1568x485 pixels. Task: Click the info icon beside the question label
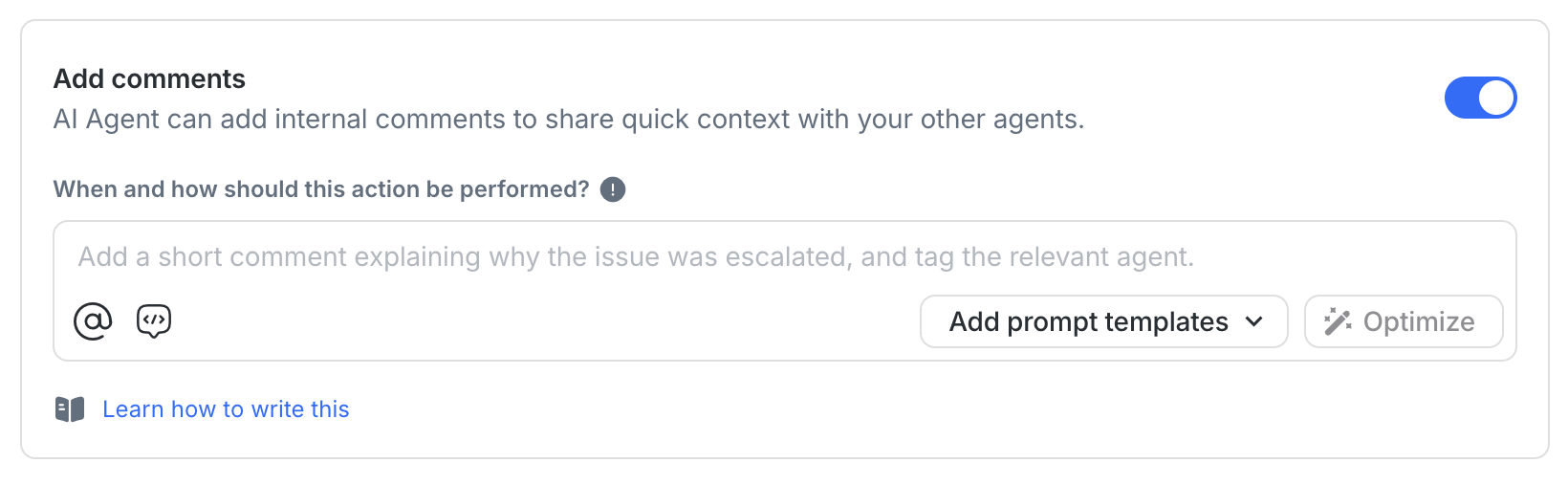(613, 189)
